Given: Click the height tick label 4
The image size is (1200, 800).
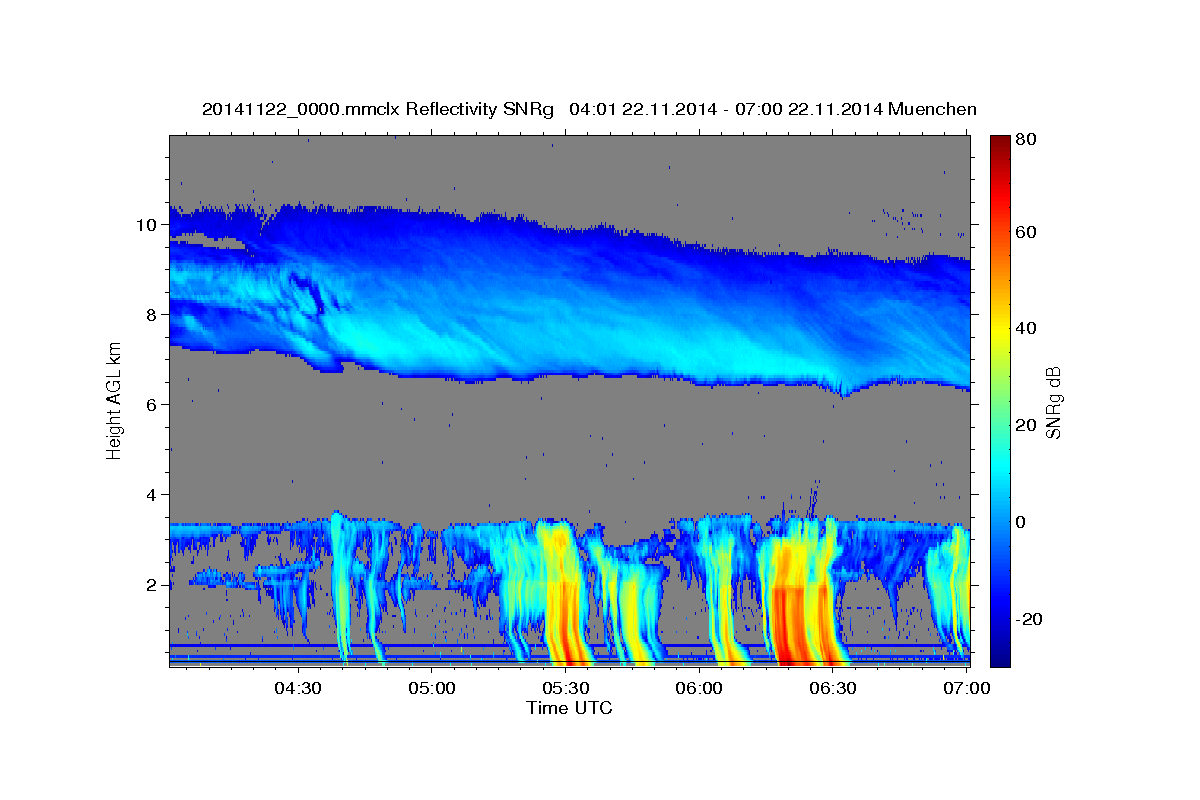Looking at the screenshot, I should click(x=153, y=495).
